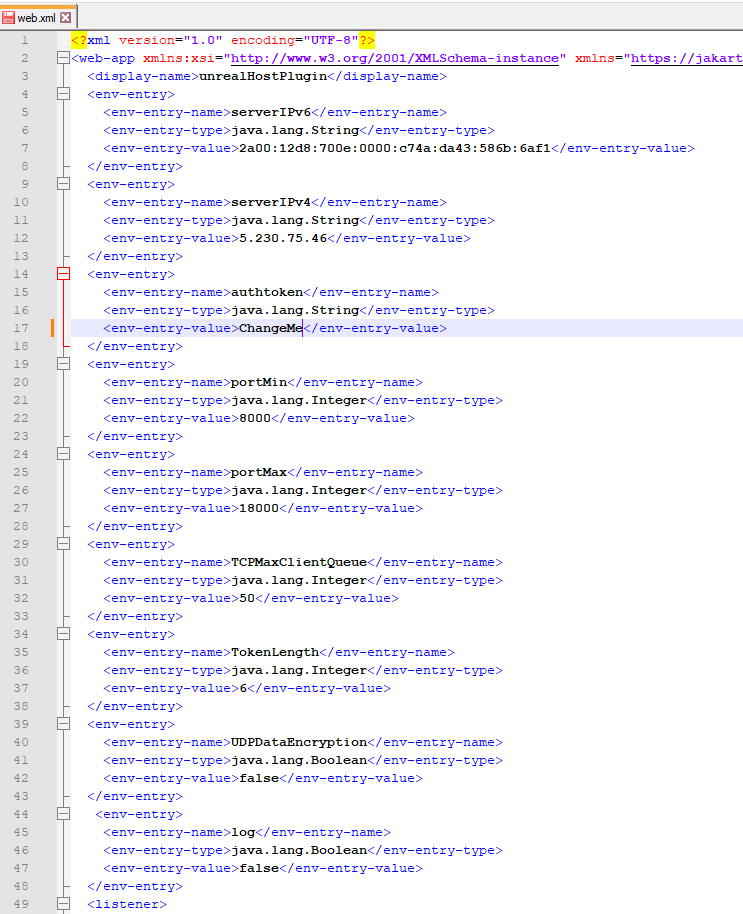This screenshot has width=743, height=914.
Task: Fold the portMin env-entry section
Action: (64, 364)
